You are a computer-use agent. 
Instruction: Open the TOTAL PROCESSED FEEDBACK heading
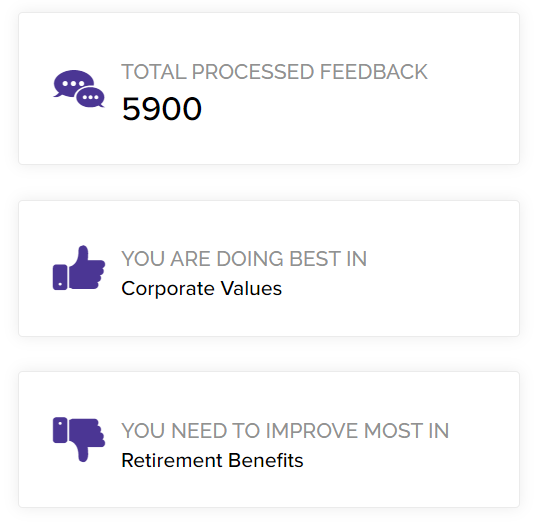click(274, 72)
